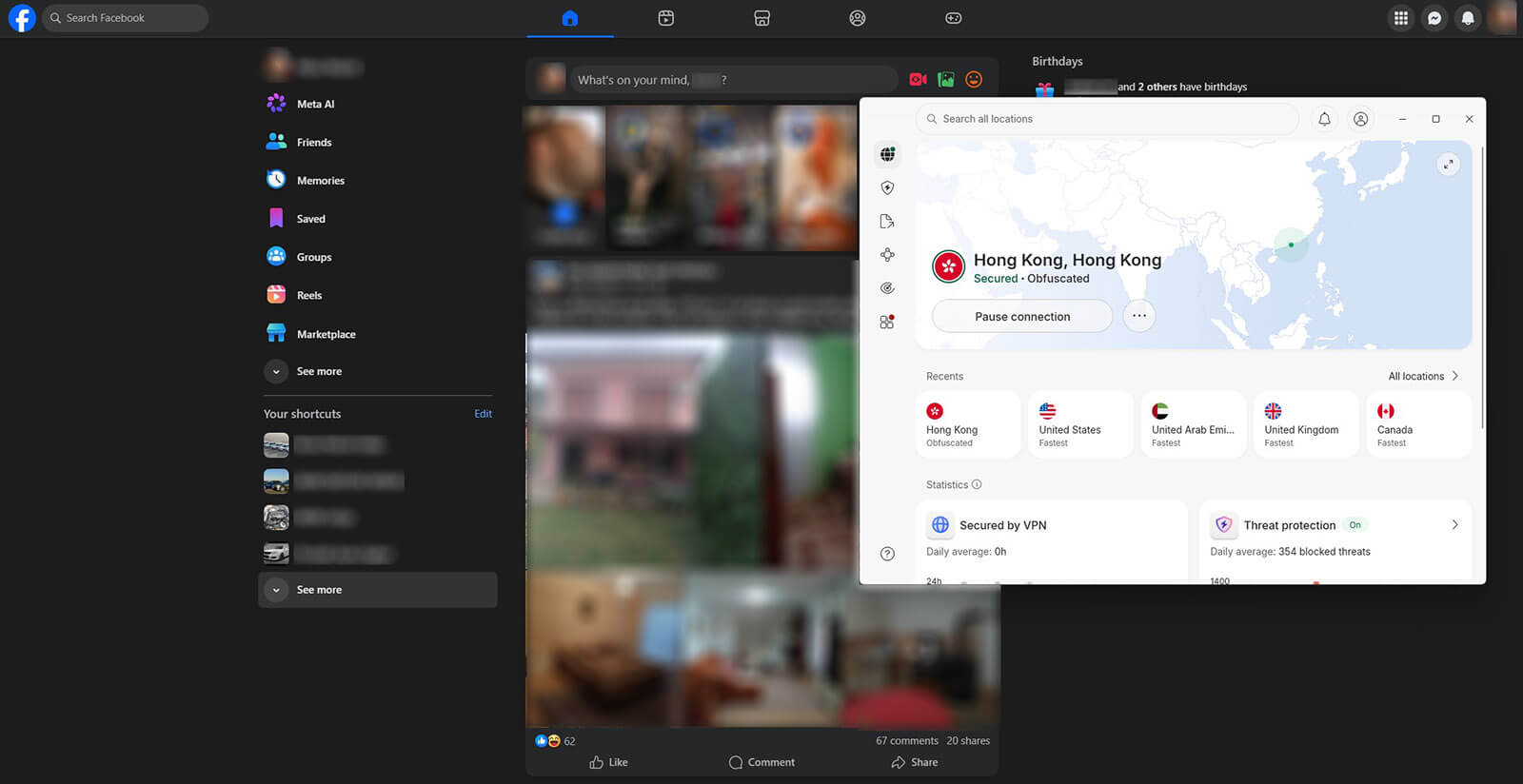Open the post's 62 reactions list
Image resolution: width=1523 pixels, height=784 pixels.
coord(555,740)
